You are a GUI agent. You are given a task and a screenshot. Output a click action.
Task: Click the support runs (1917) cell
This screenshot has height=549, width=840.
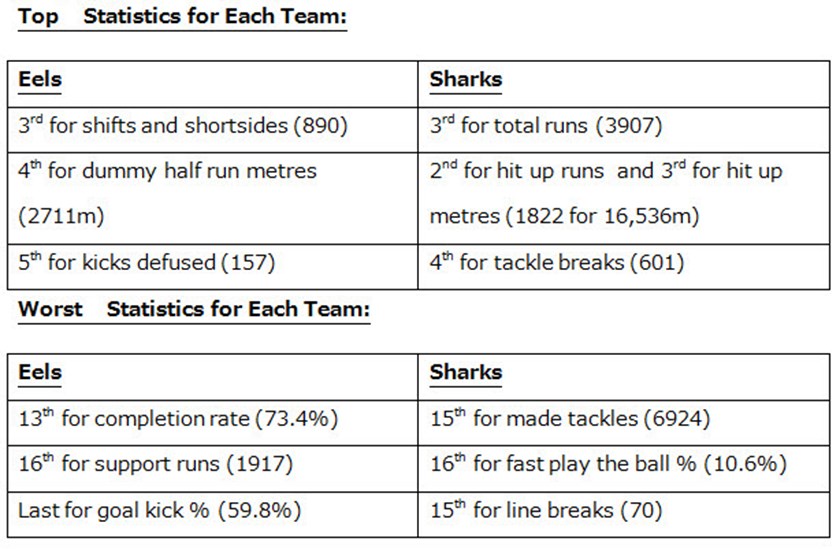point(155,464)
